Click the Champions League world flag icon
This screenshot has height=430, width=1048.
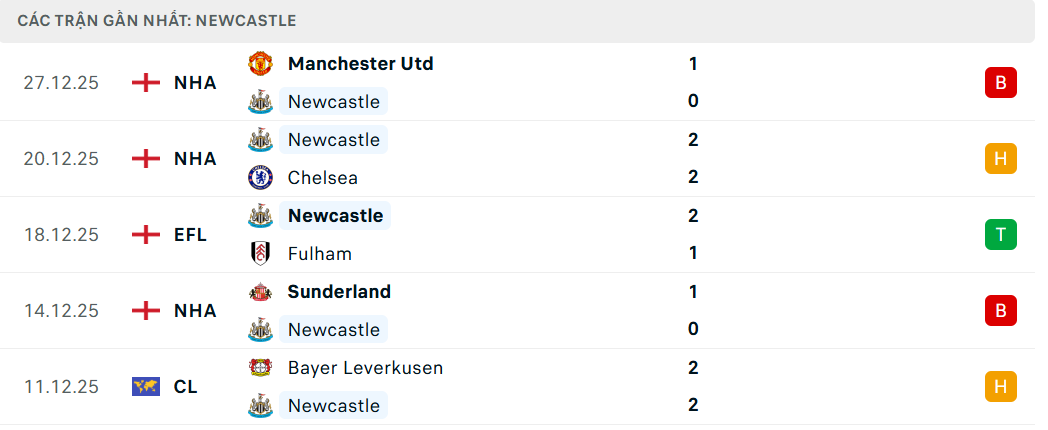pos(146,387)
